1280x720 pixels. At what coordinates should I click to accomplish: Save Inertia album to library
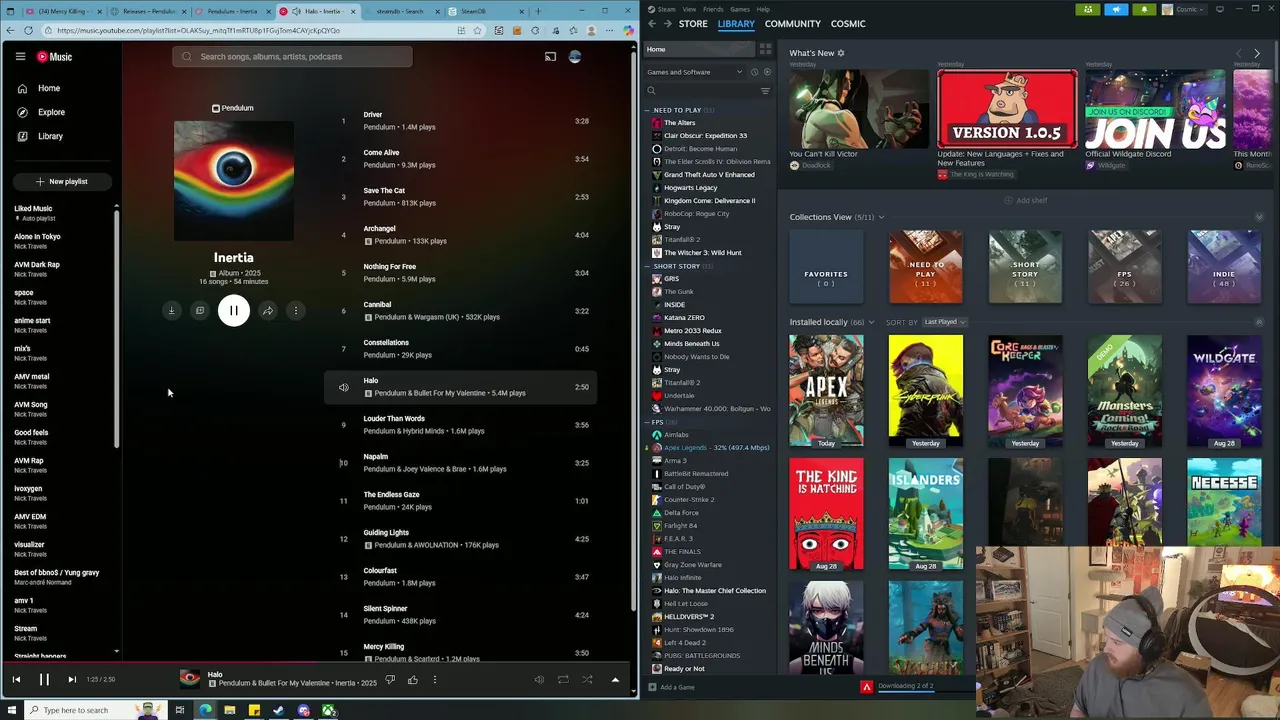(x=200, y=311)
